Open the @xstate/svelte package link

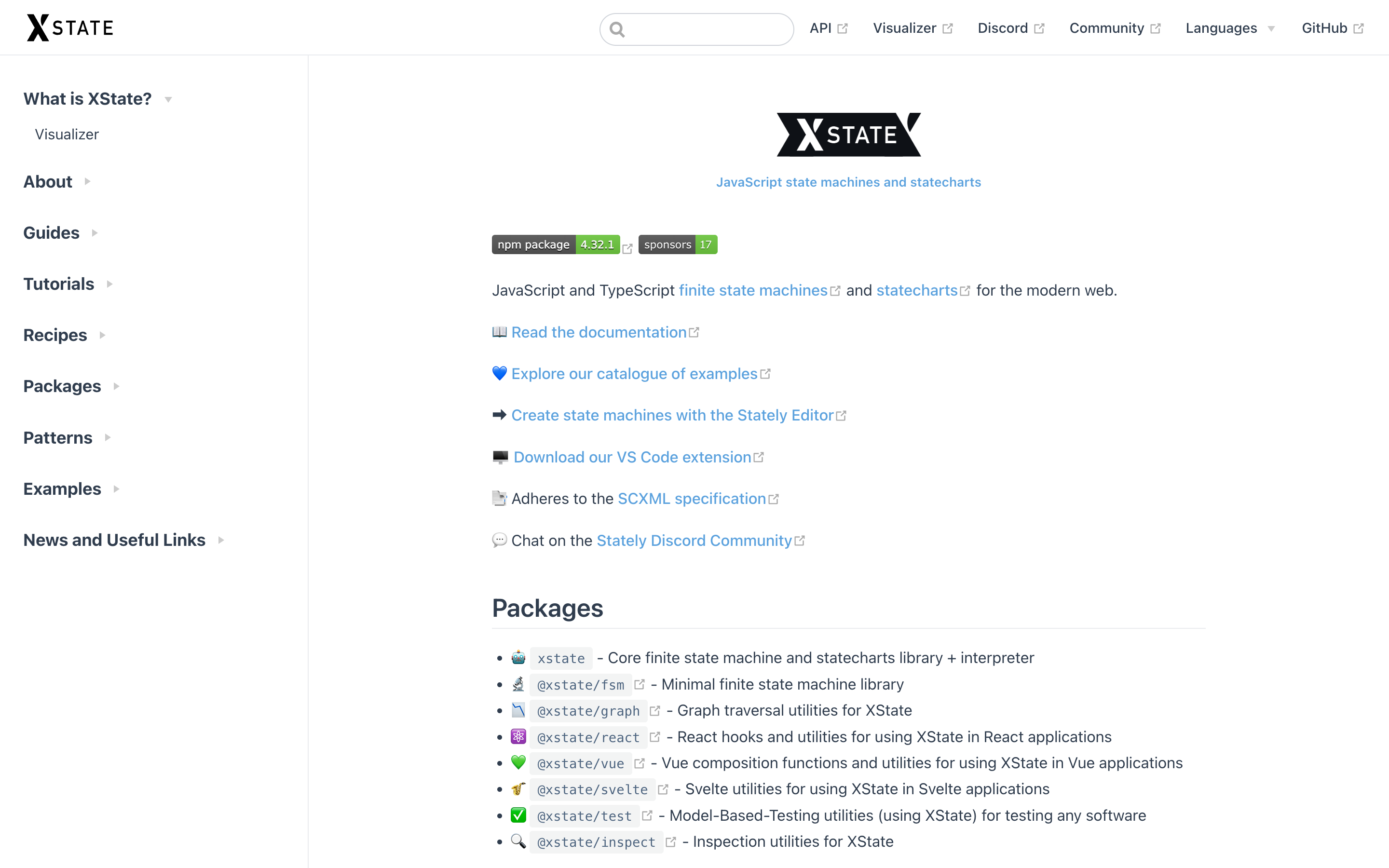pyautogui.click(x=592, y=789)
